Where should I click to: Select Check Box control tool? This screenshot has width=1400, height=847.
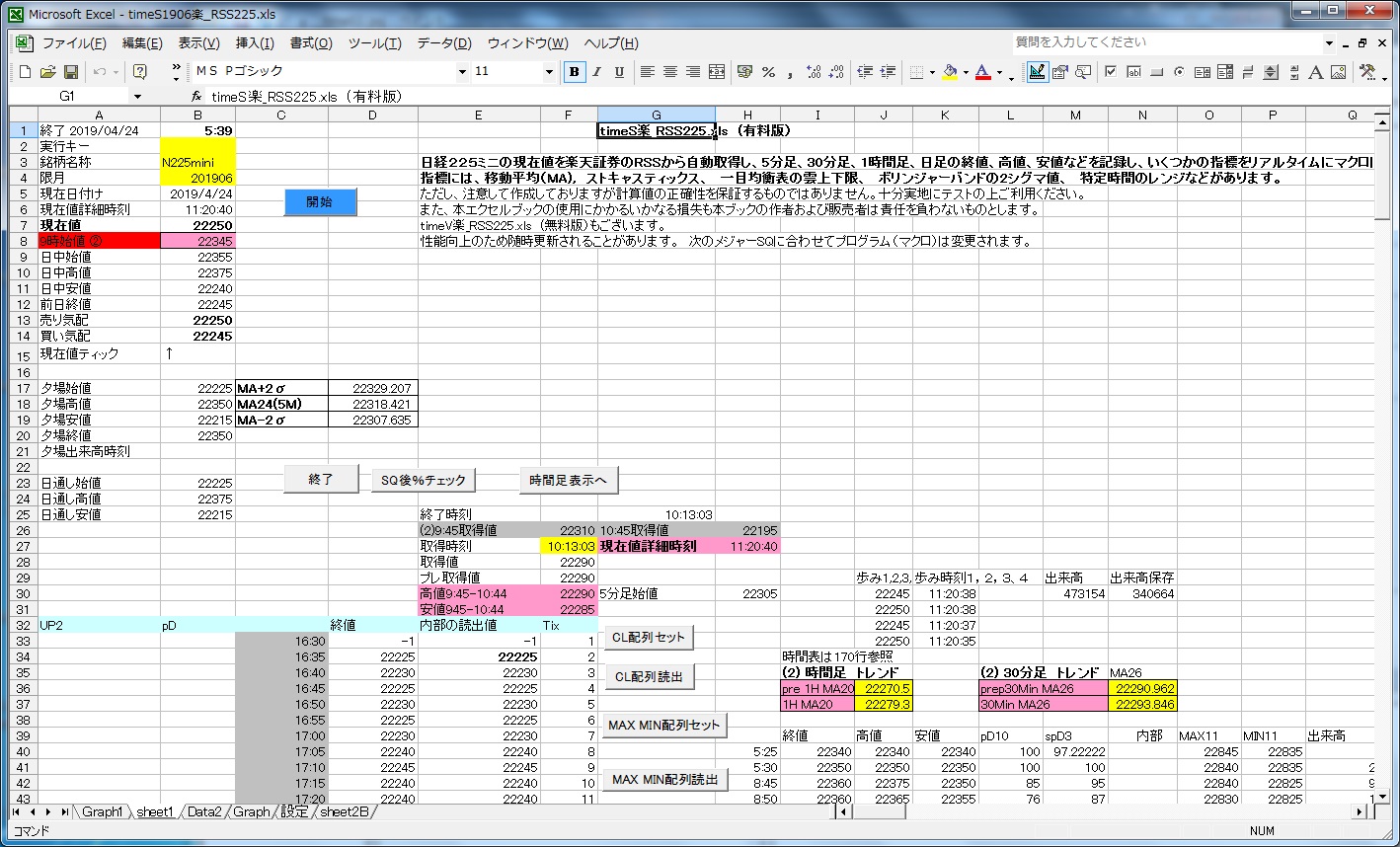[1111, 71]
